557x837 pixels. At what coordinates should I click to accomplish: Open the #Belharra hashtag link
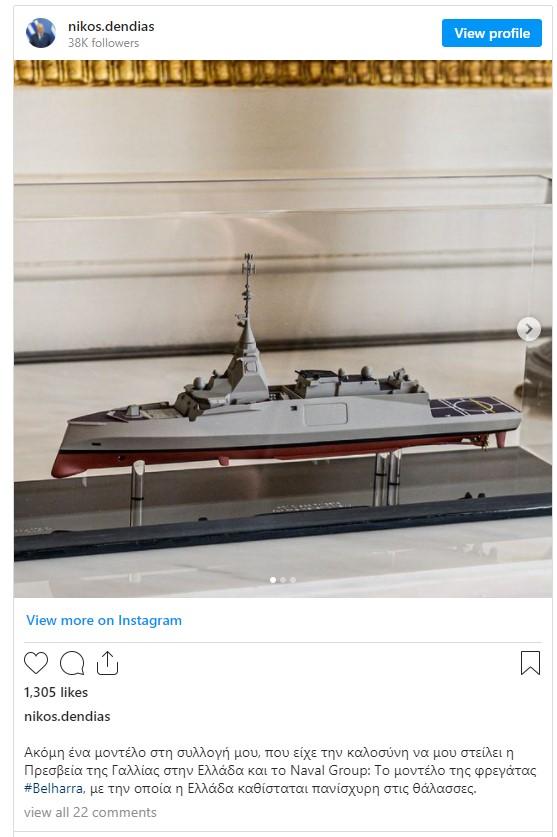(53, 788)
